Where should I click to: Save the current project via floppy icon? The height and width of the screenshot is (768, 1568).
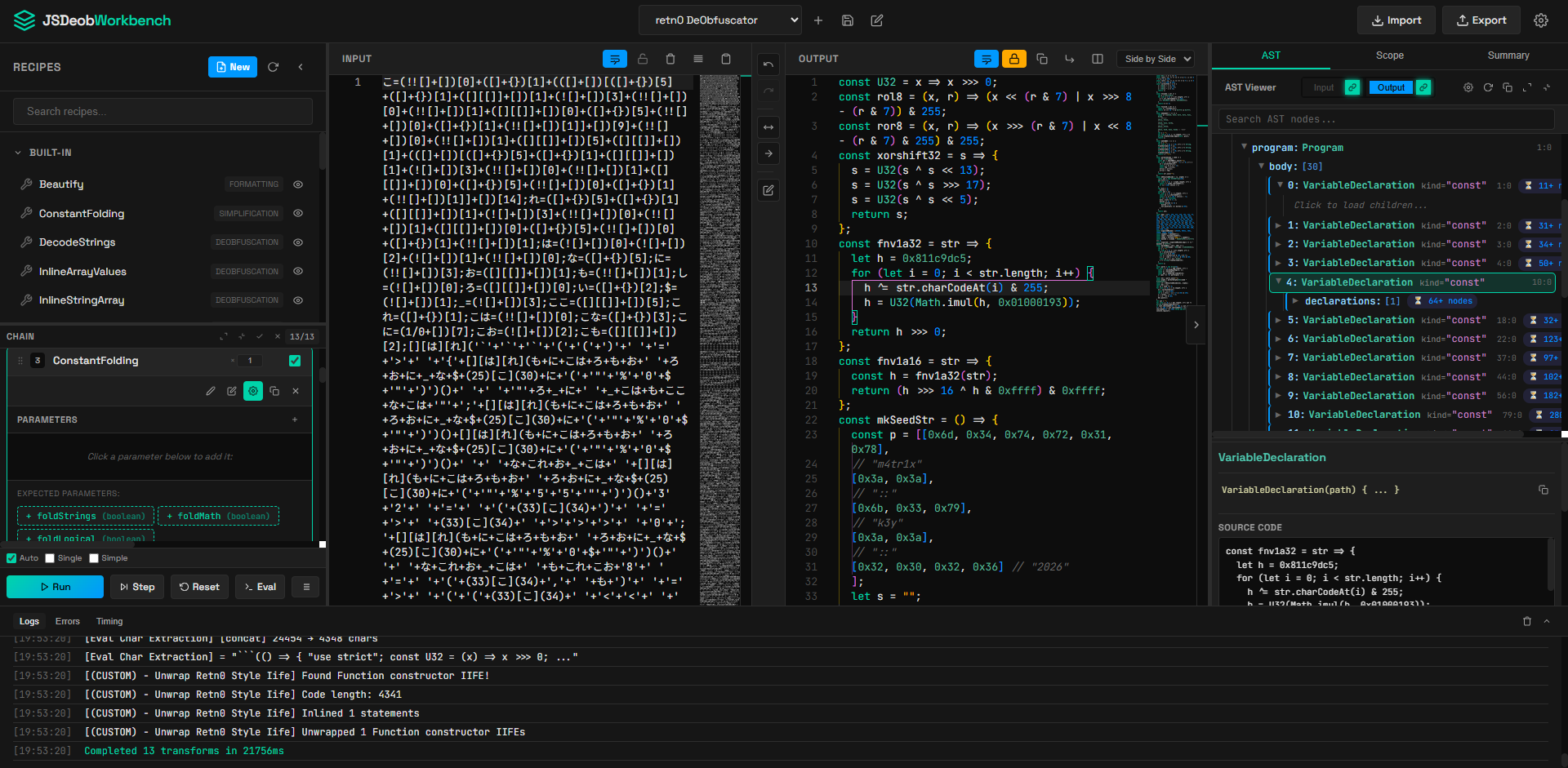(x=848, y=20)
